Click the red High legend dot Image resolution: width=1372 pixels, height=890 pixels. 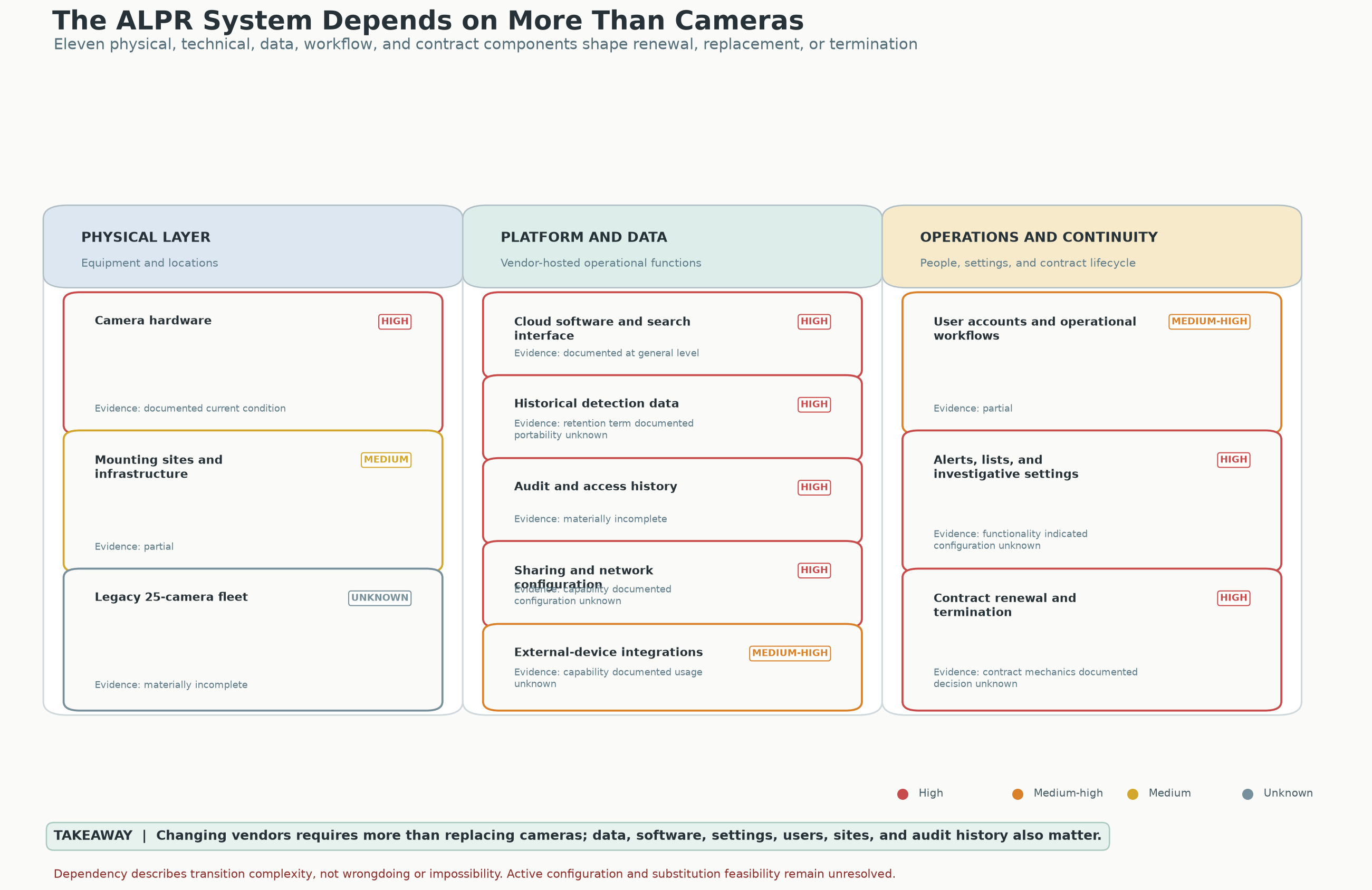pos(903,795)
